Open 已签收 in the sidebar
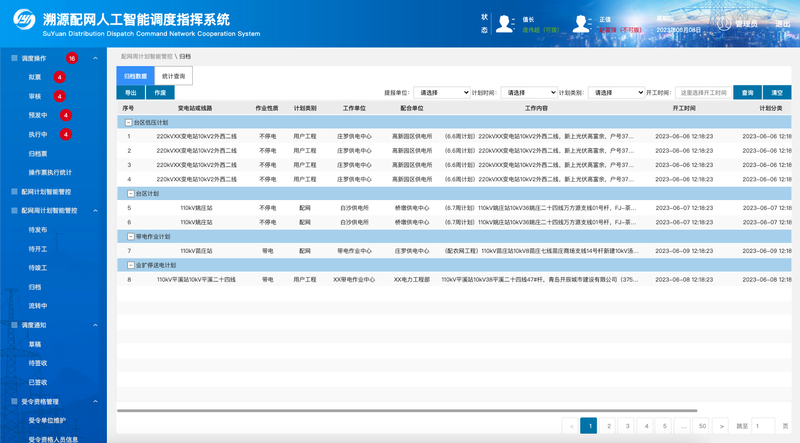The height and width of the screenshot is (443, 800). [38, 382]
